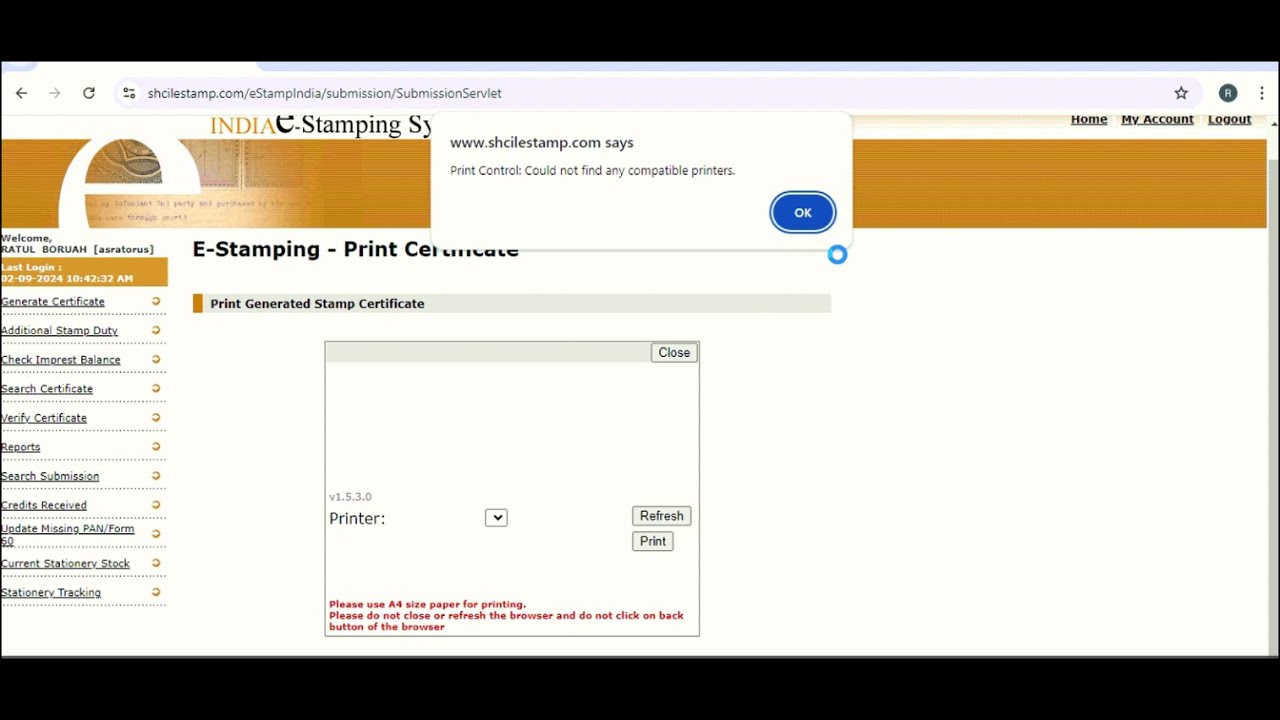The image size is (1280, 720).
Task: Click arrow icon beside Update Missing PAN/Form
Action: point(156,534)
